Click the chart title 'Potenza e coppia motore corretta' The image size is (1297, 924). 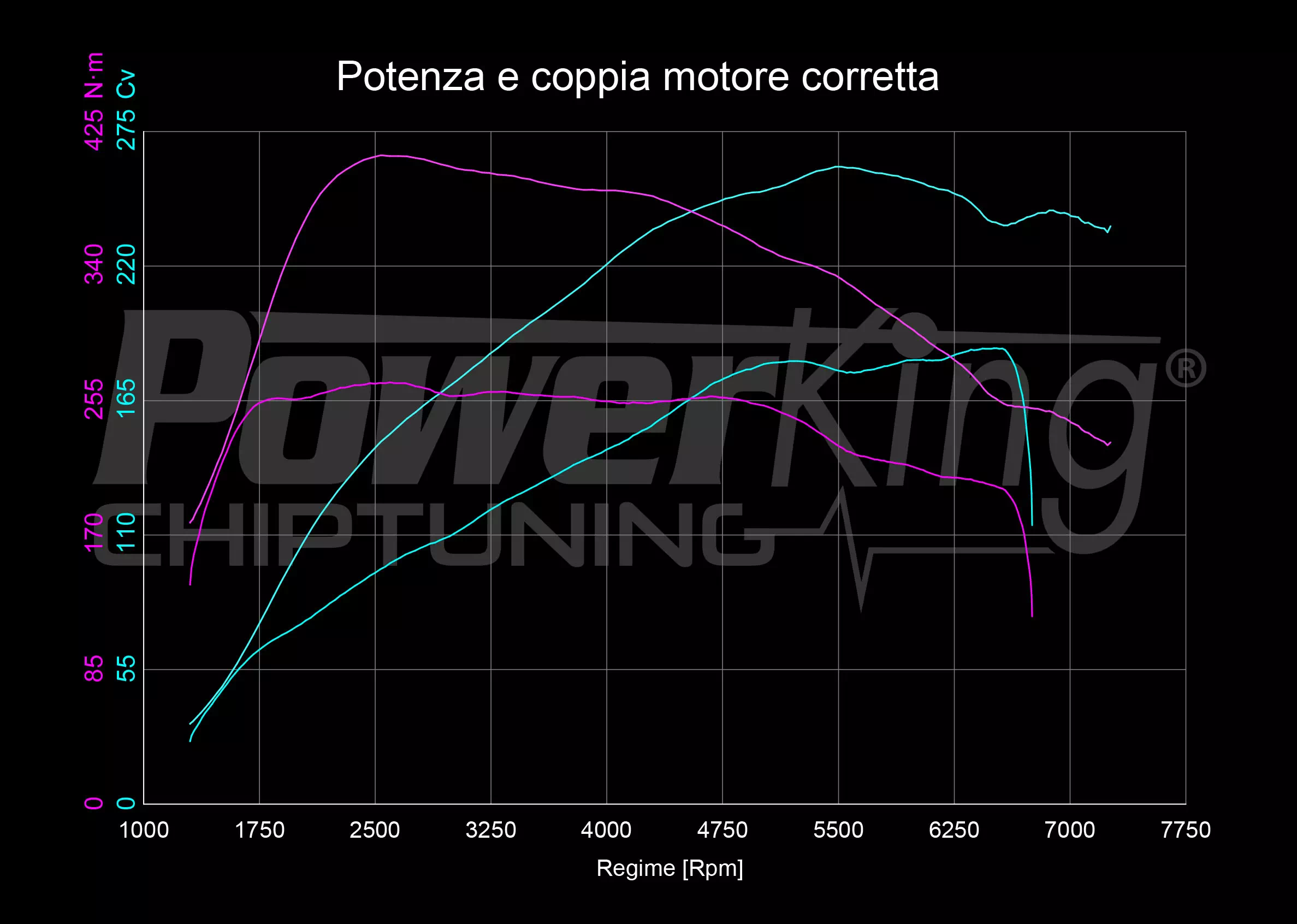coord(637,76)
